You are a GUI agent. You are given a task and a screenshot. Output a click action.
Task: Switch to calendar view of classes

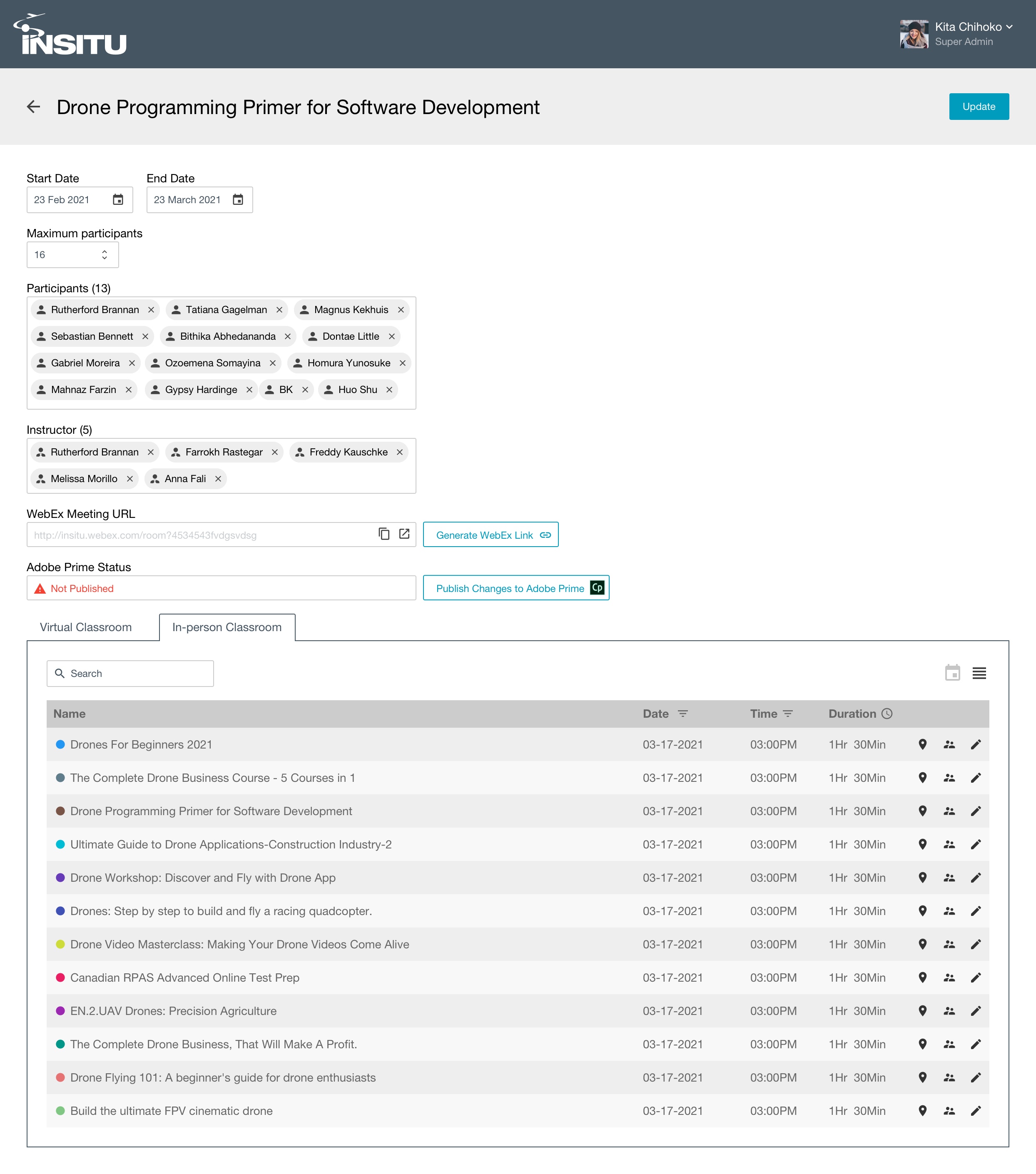click(x=952, y=673)
